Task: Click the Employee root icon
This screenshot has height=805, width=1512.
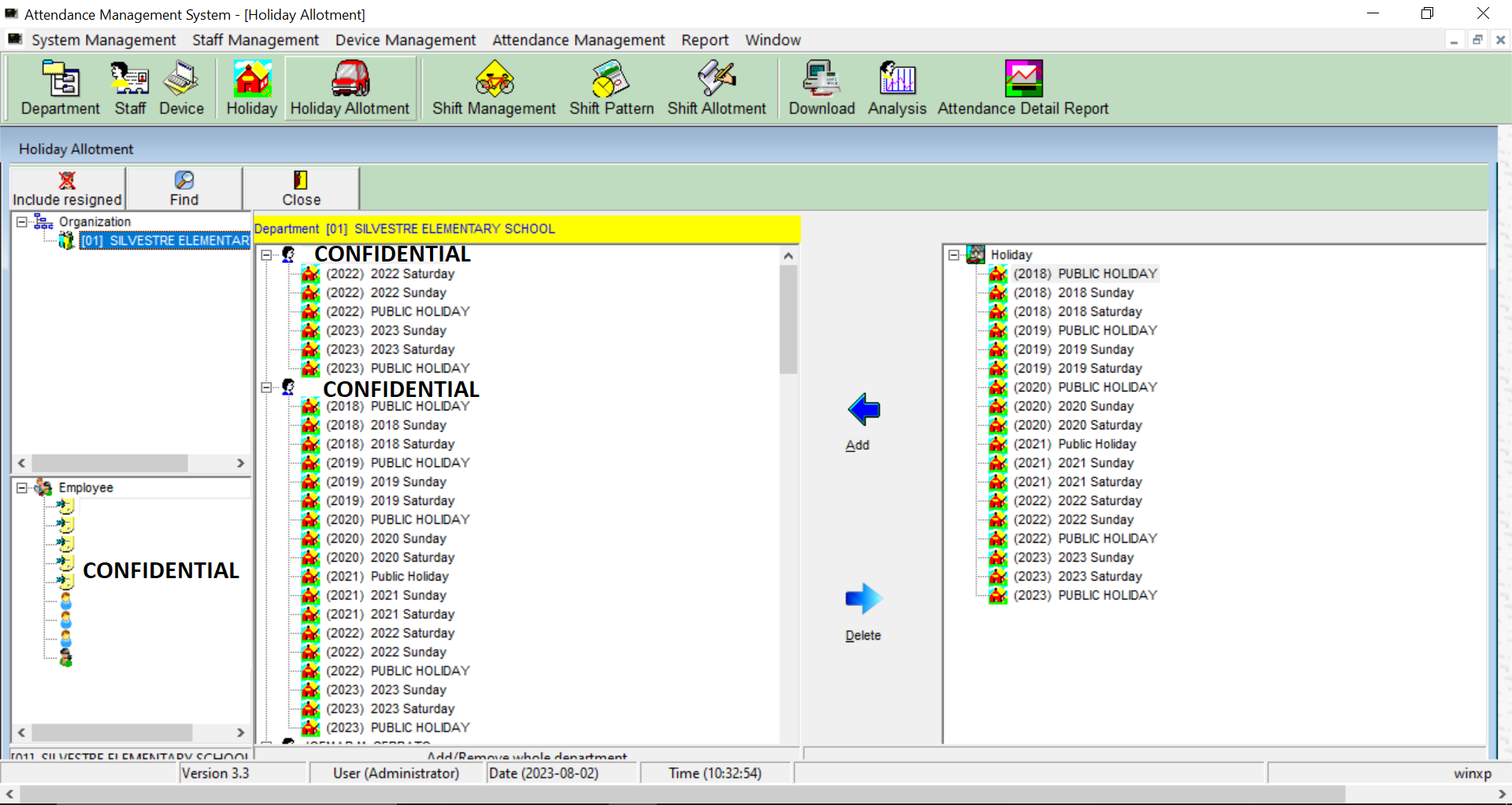Action: click(x=43, y=488)
